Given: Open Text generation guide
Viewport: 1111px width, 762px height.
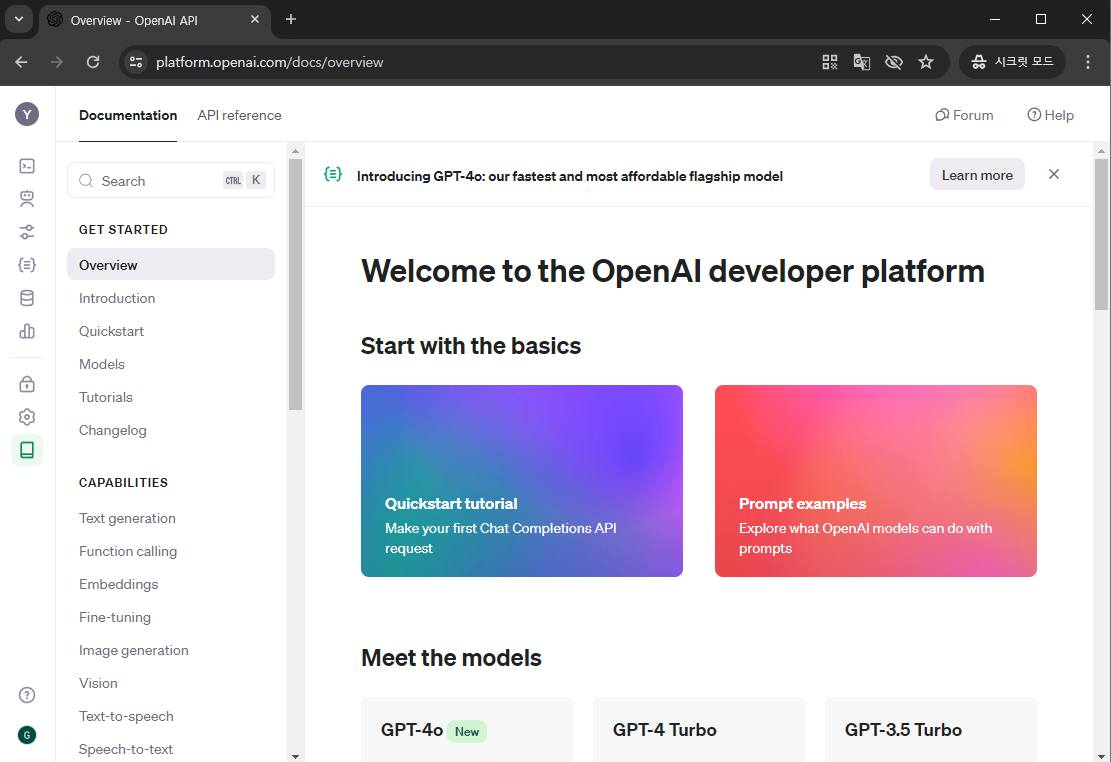Looking at the screenshot, I should [127, 518].
